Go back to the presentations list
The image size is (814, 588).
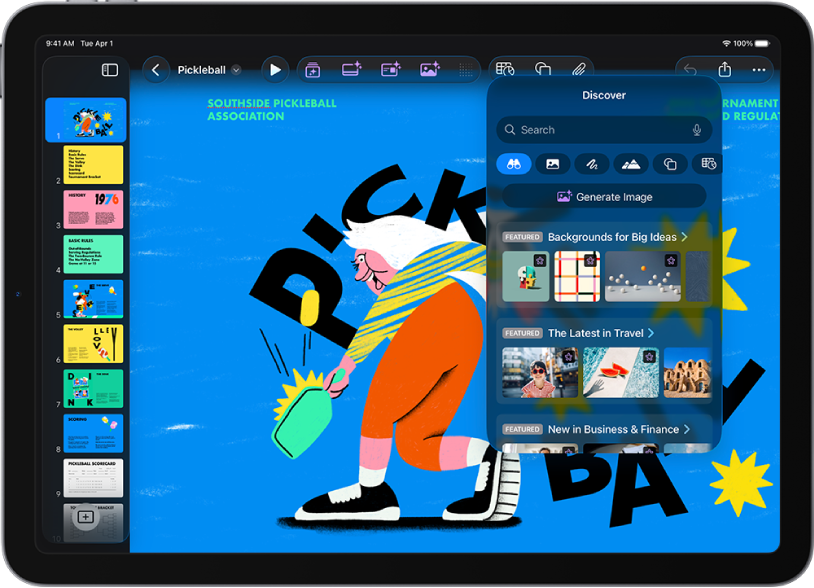coord(156,70)
